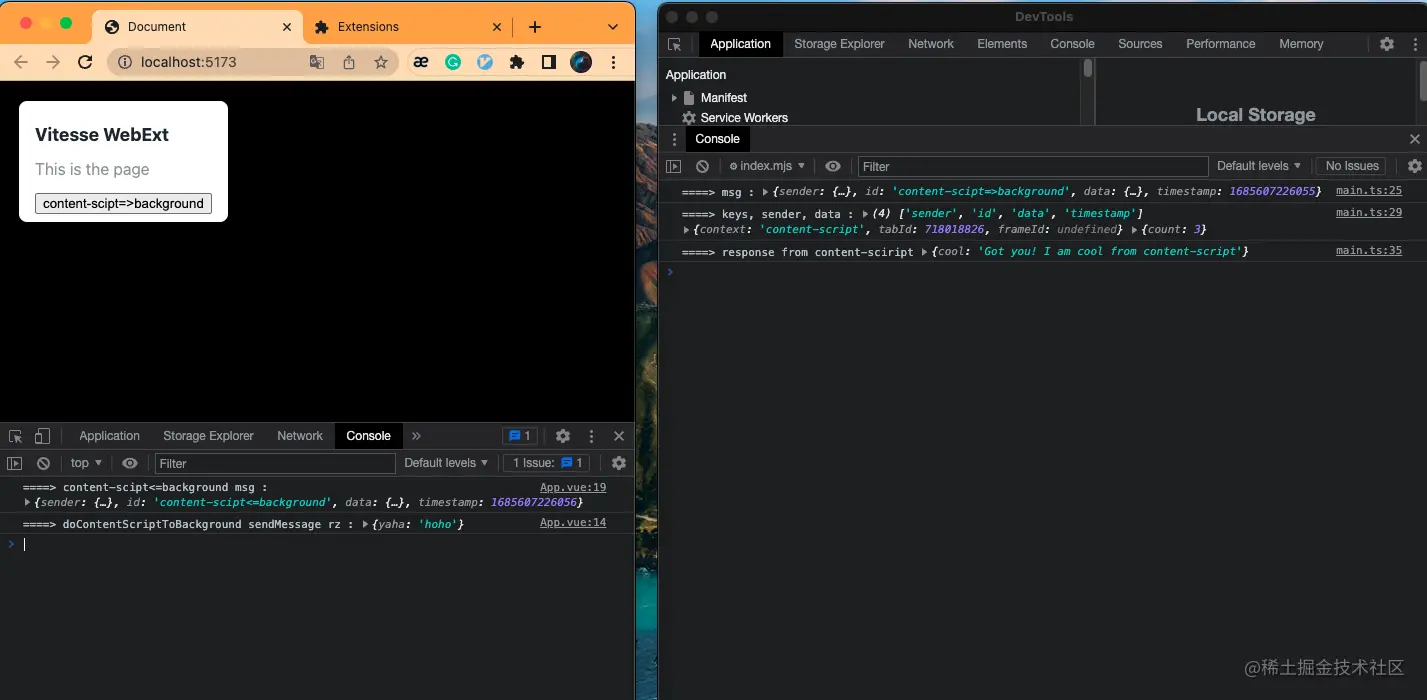Click the browser forward arrow

53,62
